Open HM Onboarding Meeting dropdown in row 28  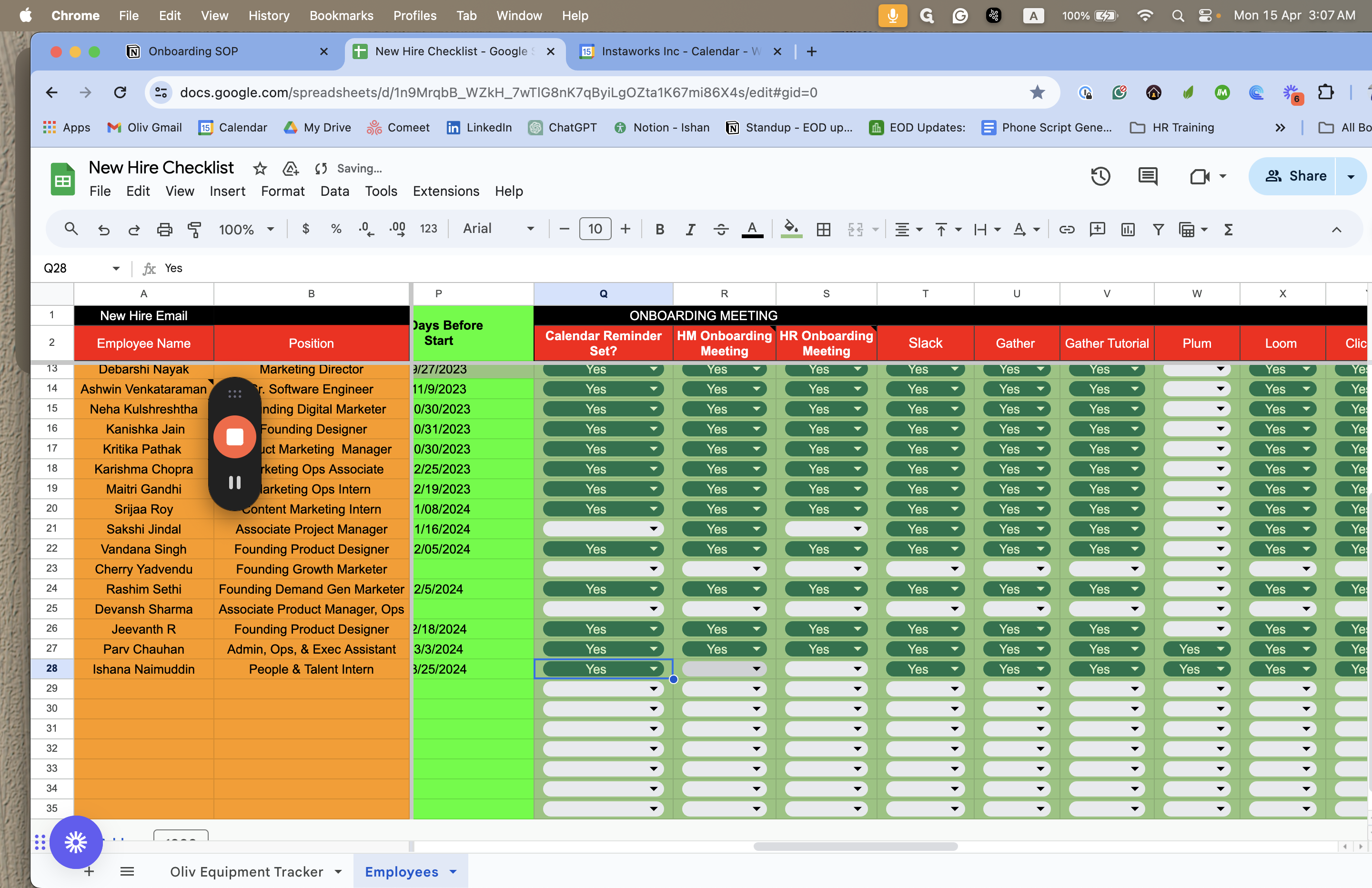pos(756,669)
